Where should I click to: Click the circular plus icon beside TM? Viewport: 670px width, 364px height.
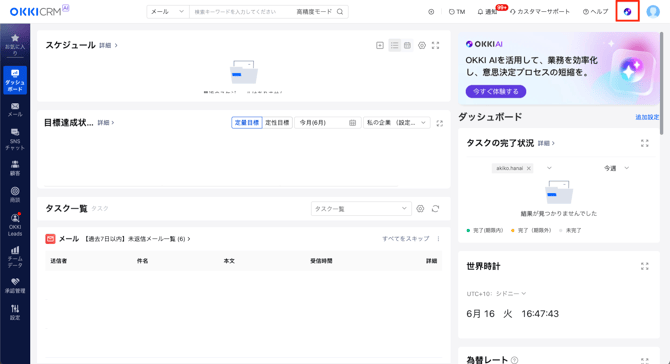click(x=431, y=12)
